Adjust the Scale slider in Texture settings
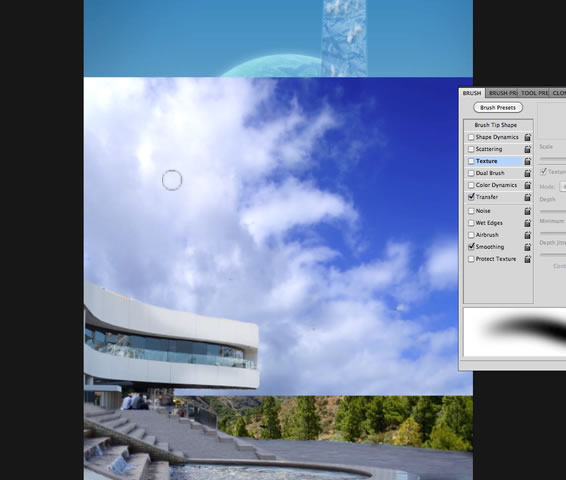Screen dimensions: 566x480 point(553,158)
